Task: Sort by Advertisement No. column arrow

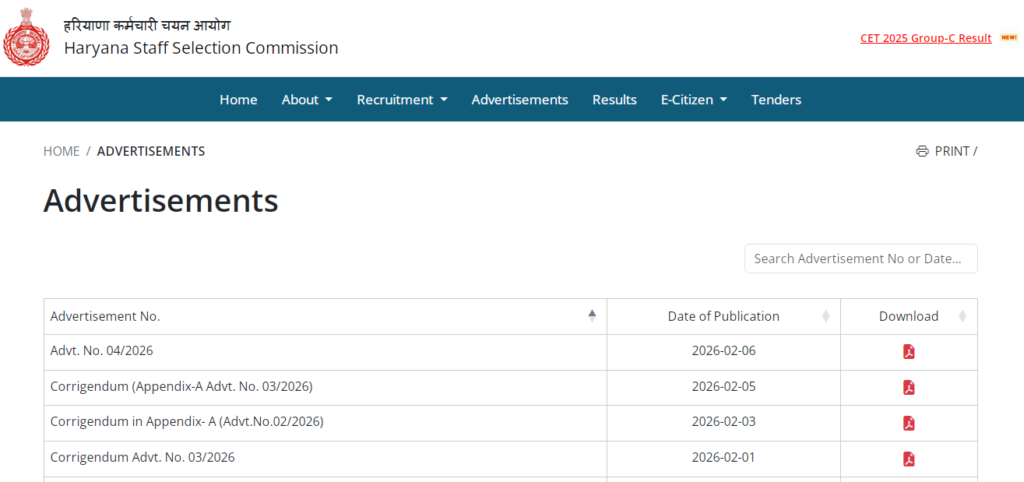Action: 592,316
